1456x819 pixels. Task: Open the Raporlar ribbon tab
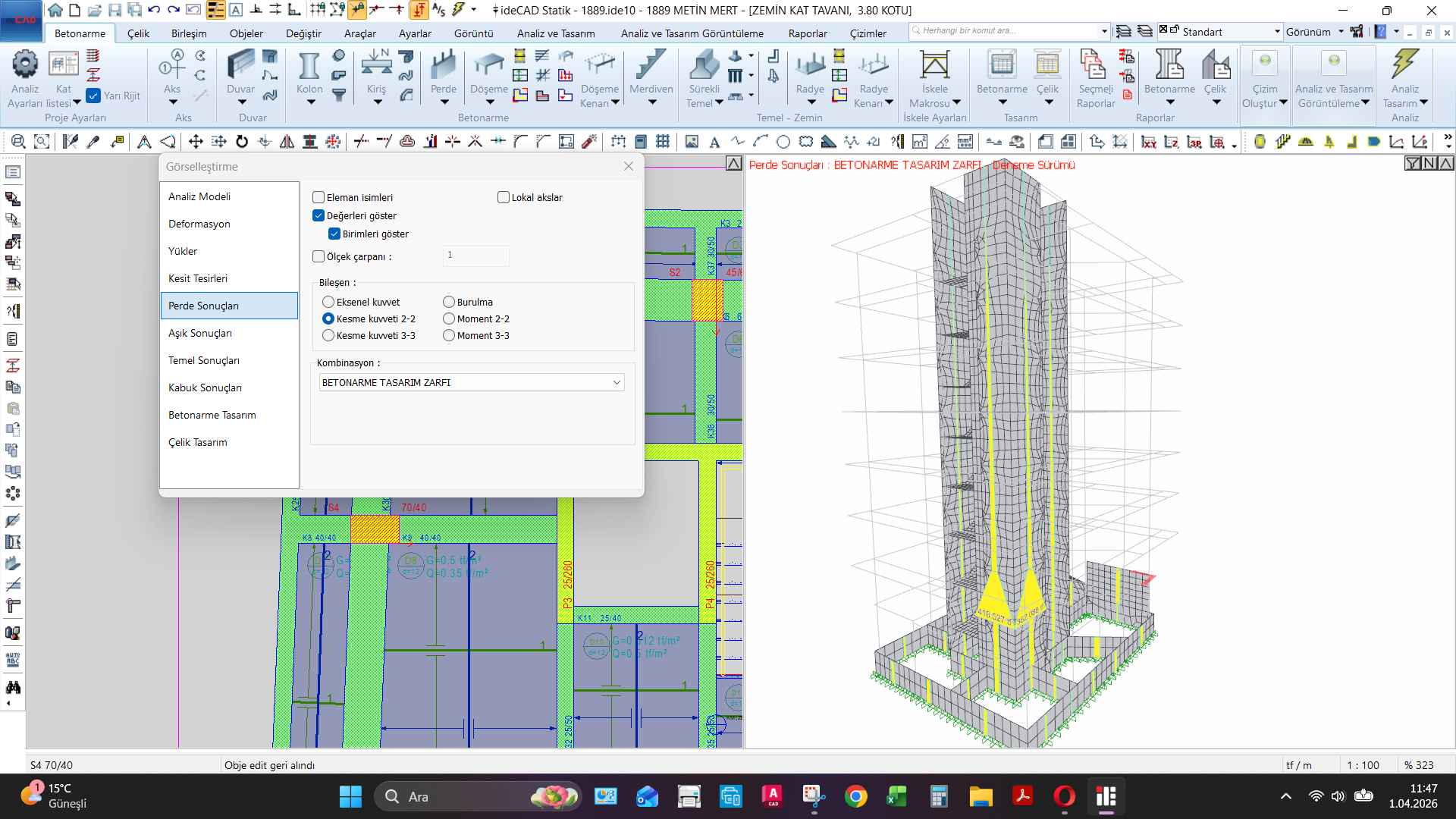(807, 33)
